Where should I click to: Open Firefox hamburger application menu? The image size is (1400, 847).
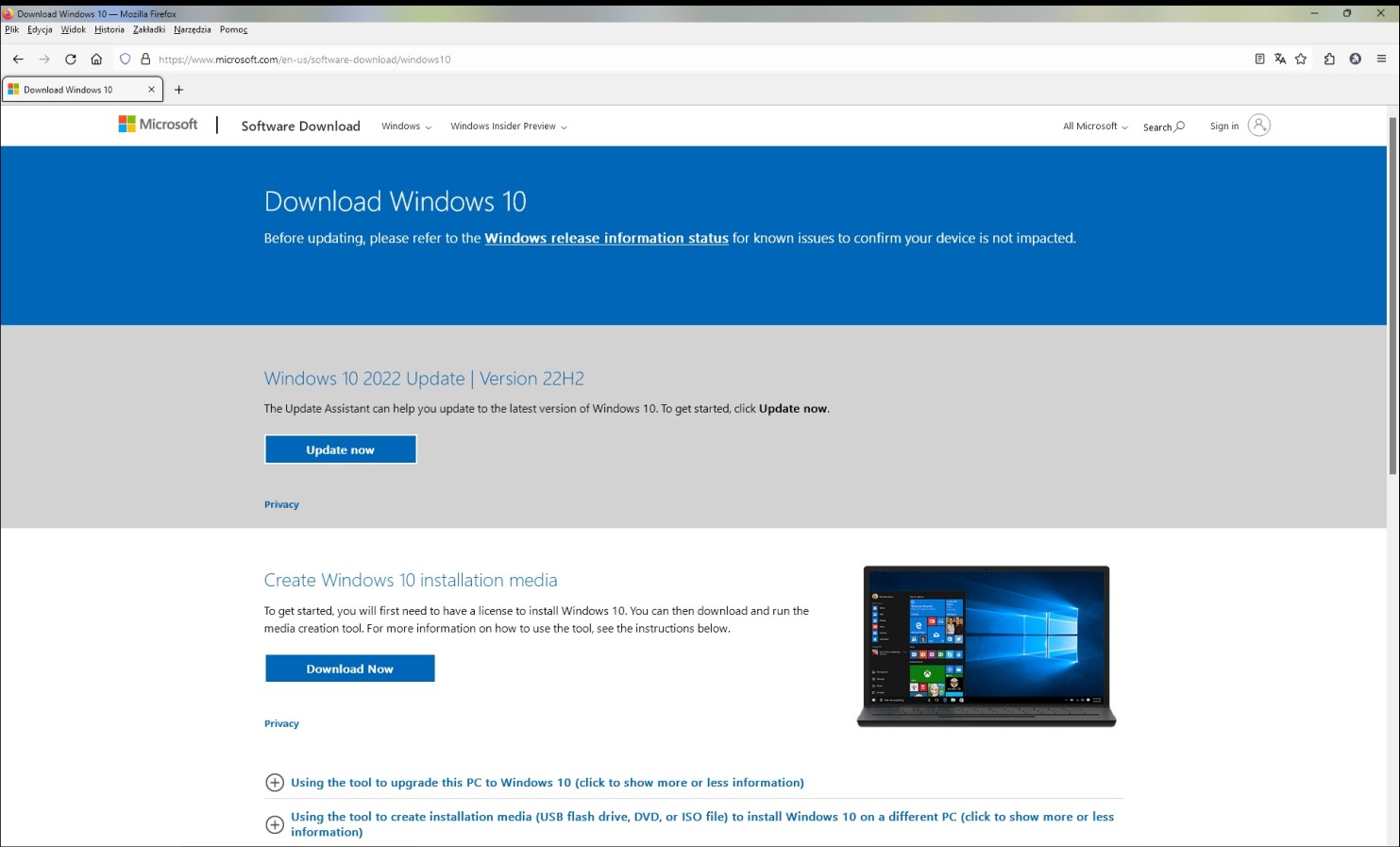click(1381, 59)
